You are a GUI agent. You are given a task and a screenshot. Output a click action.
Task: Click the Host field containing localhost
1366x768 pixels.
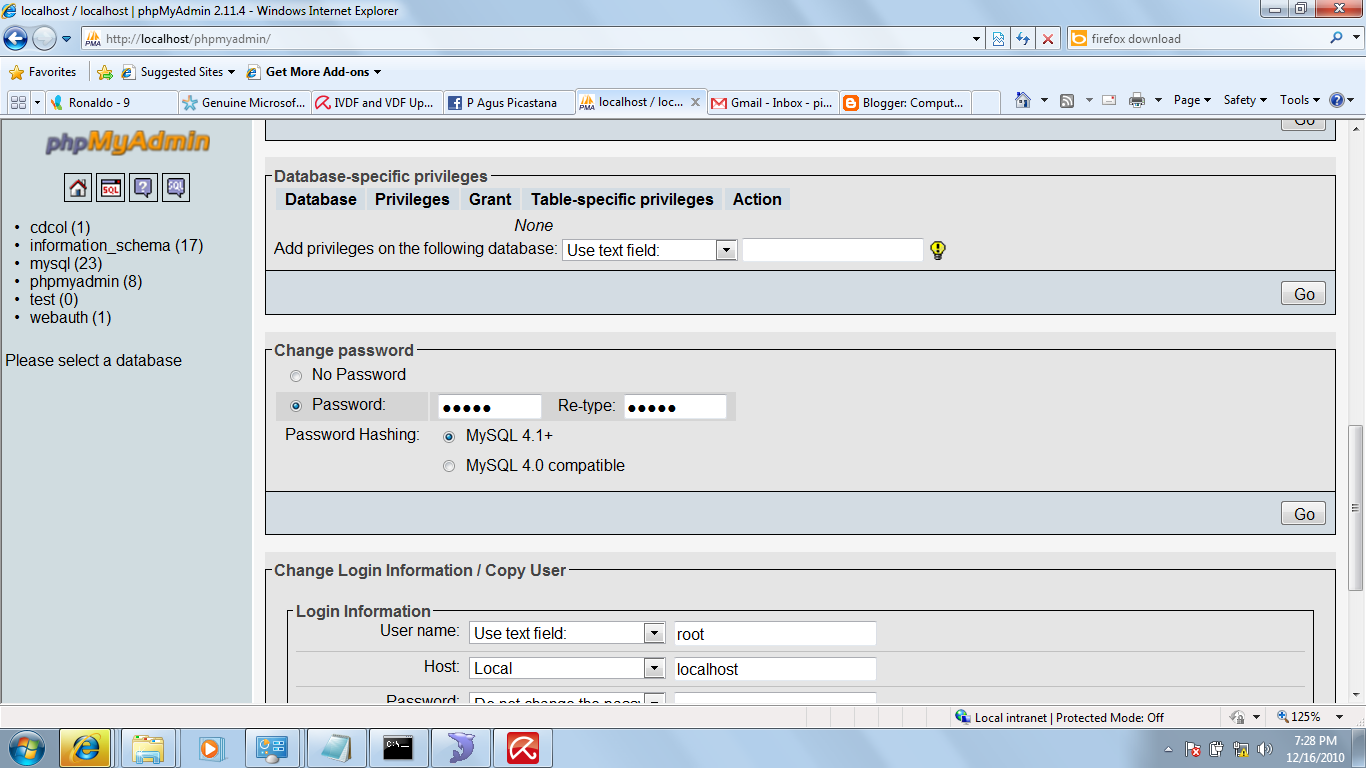(x=775, y=668)
